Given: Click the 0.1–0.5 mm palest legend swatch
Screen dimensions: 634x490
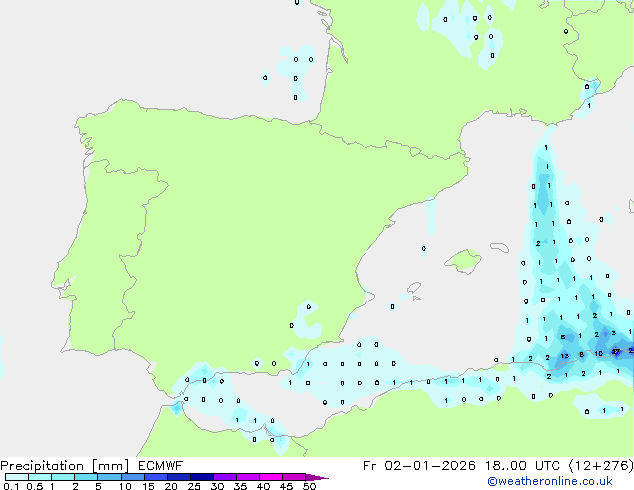Looking at the screenshot, I should click(x=17, y=477).
